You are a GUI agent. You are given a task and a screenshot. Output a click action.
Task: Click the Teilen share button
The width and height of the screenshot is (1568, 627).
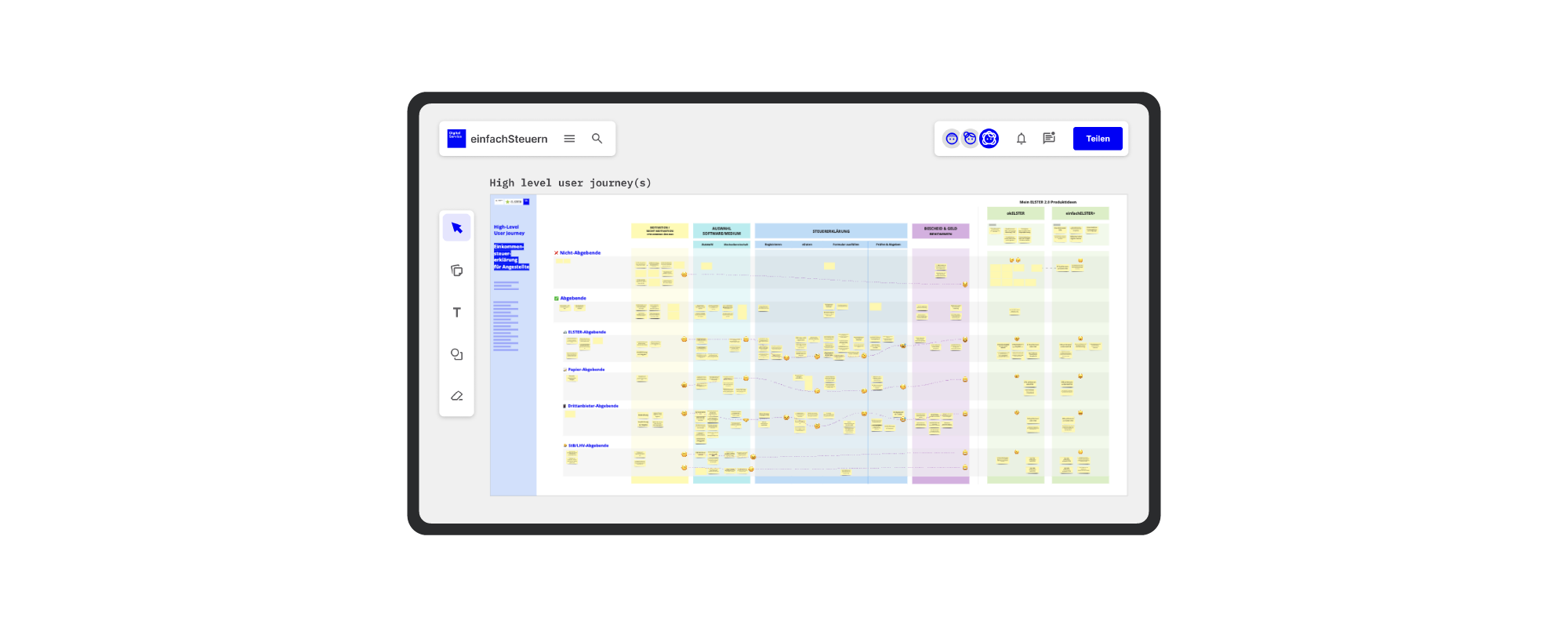click(x=1097, y=139)
